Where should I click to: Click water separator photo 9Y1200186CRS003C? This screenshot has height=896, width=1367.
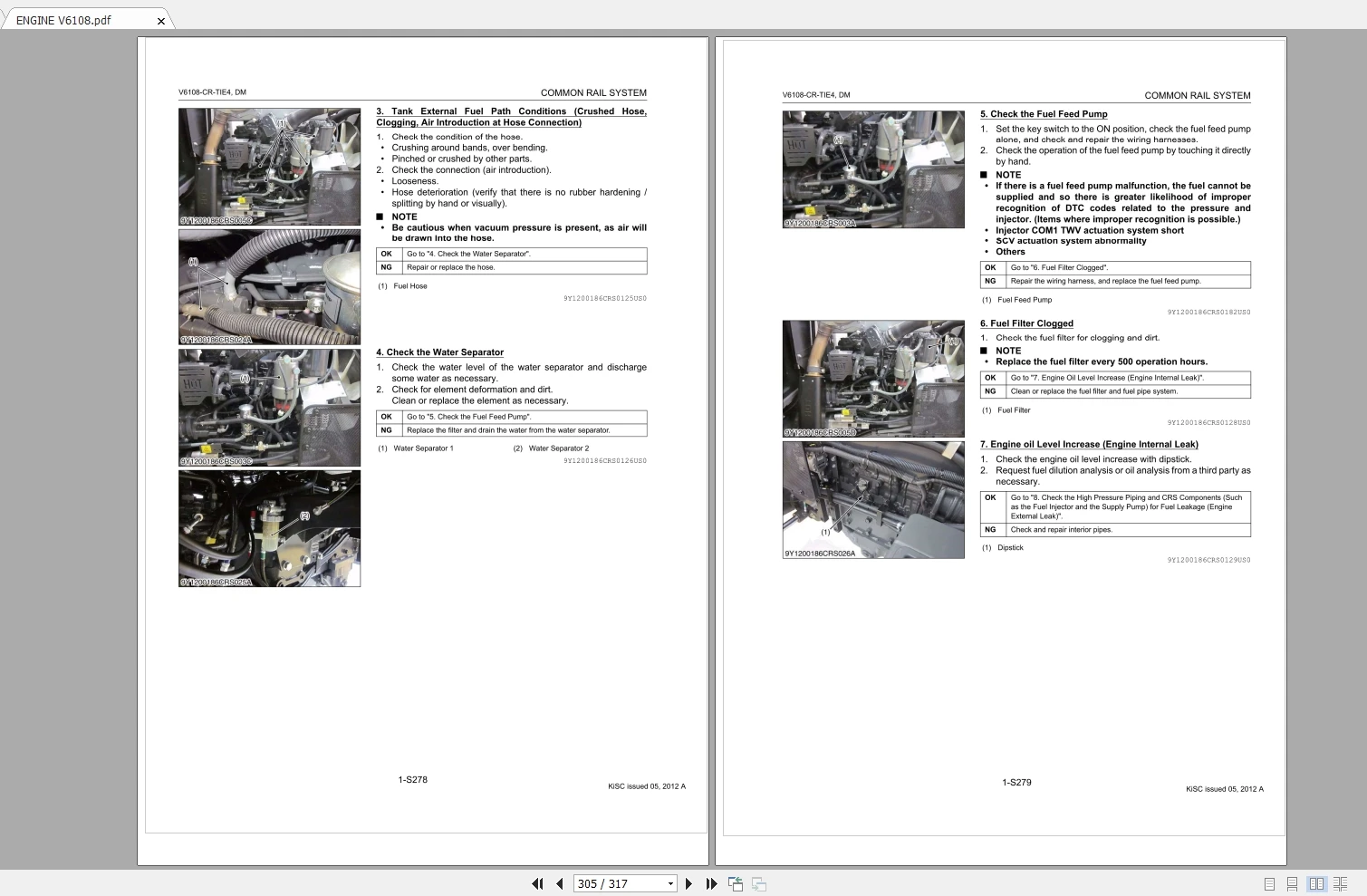269,408
